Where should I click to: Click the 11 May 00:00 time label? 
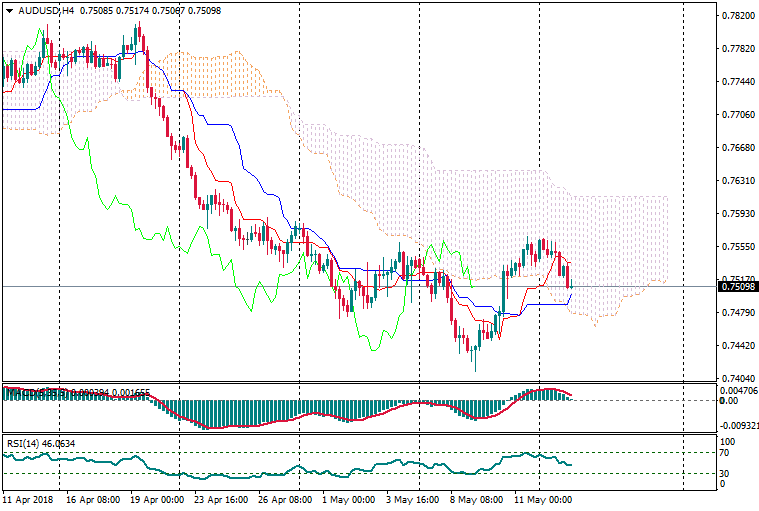[x=543, y=497]
